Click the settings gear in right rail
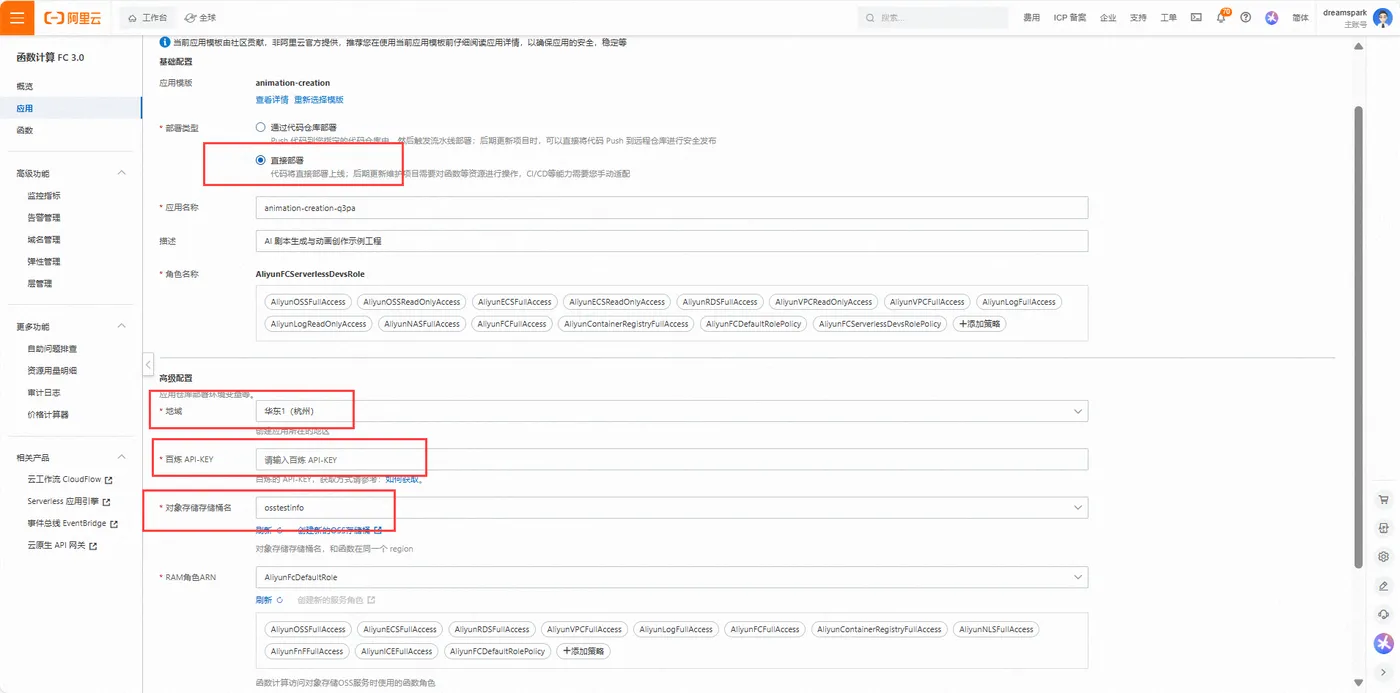The width and height of the screenshot is (1400, 693). click(x=1384, y=557)
